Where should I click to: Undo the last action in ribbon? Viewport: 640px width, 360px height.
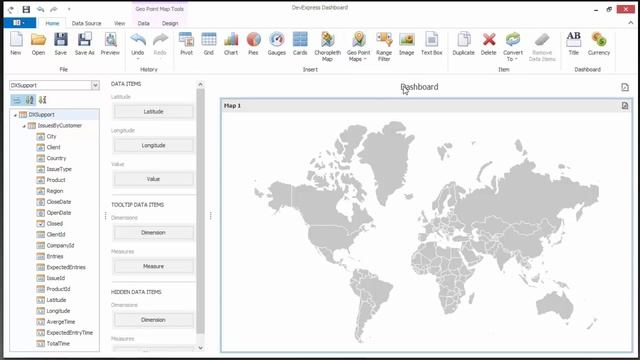click(x=138, y=43)
